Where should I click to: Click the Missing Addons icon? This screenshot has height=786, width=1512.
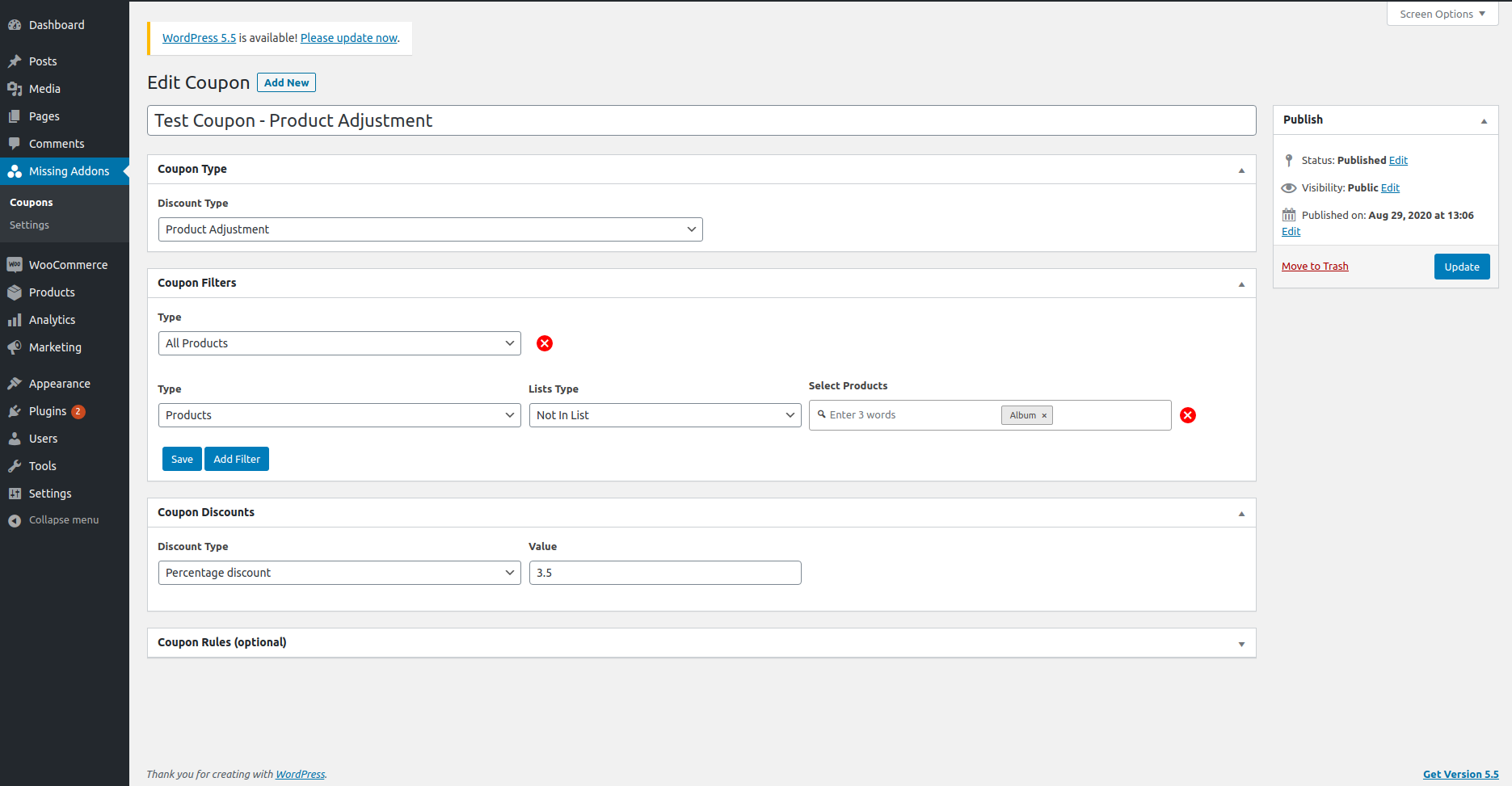(x=15, y=171)
